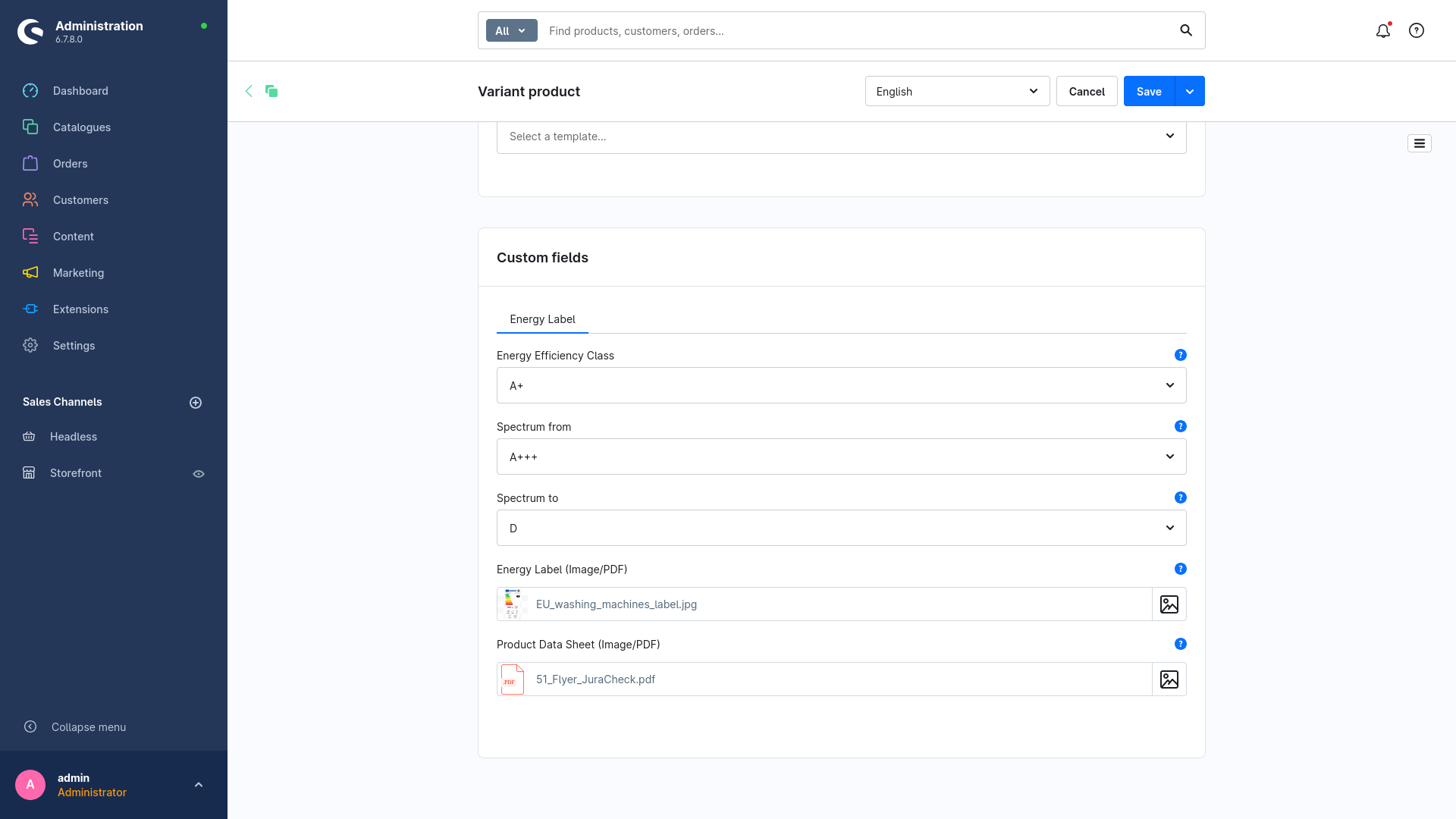Toggle Storefront eye visibility icon

[x=199, y=474]
